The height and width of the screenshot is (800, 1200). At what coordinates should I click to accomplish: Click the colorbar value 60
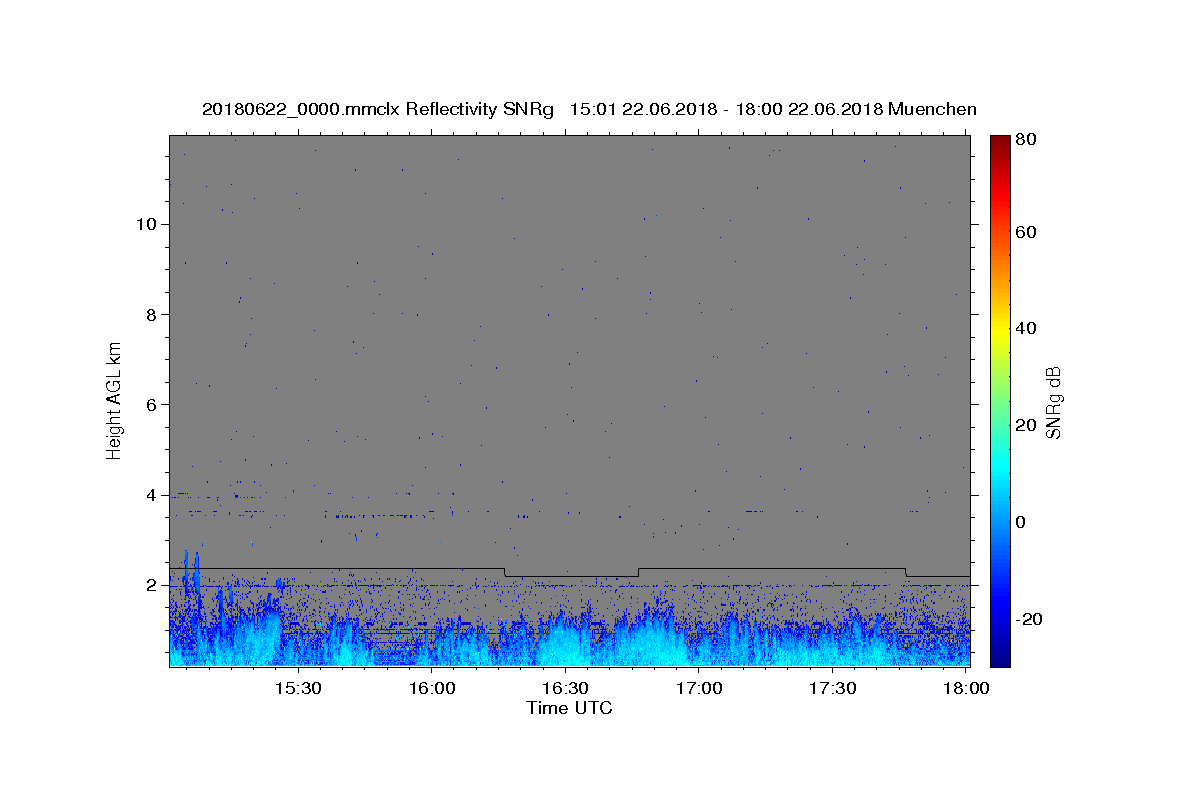pos(1026,232)
